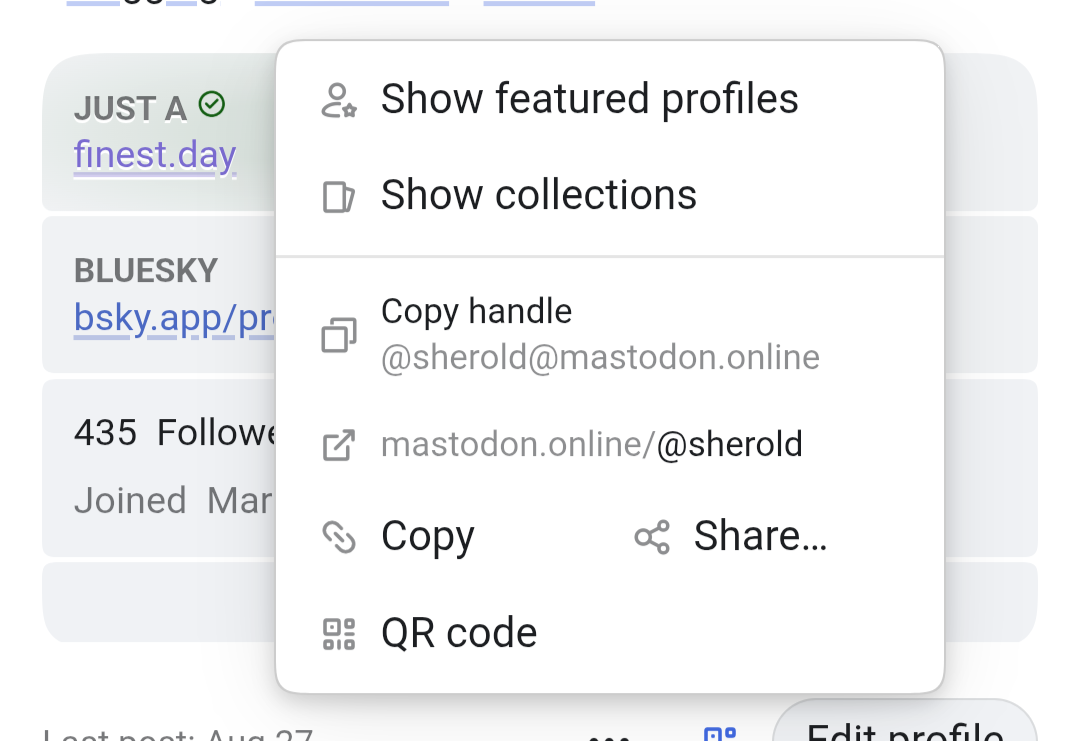Screen dimensions: 1078x741
Task: Click the green verified checkmark badge
Action: (212, 104)
